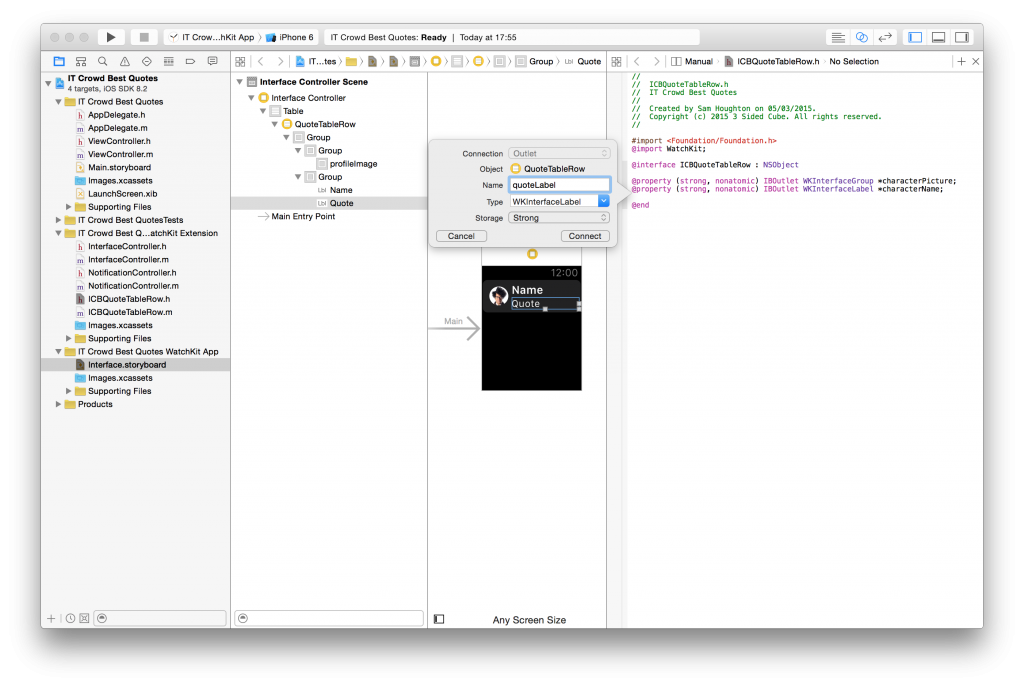Open the Symbol navigator

click(x=81, y=61)
